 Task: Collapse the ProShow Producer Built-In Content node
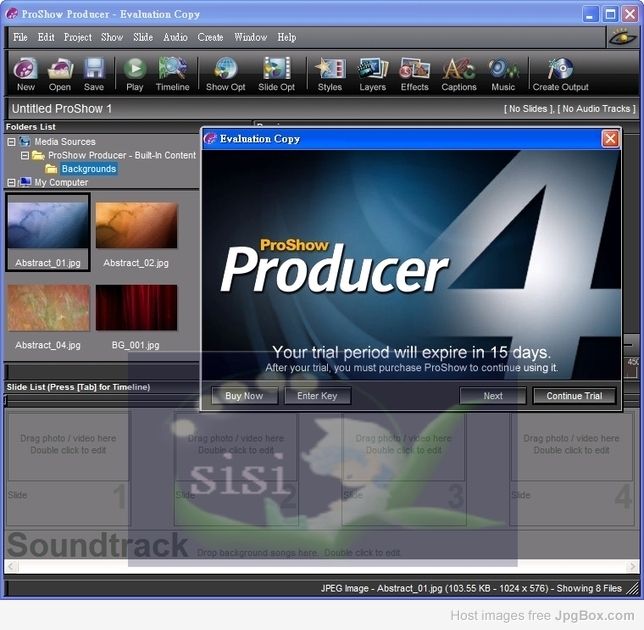(25, 156)
